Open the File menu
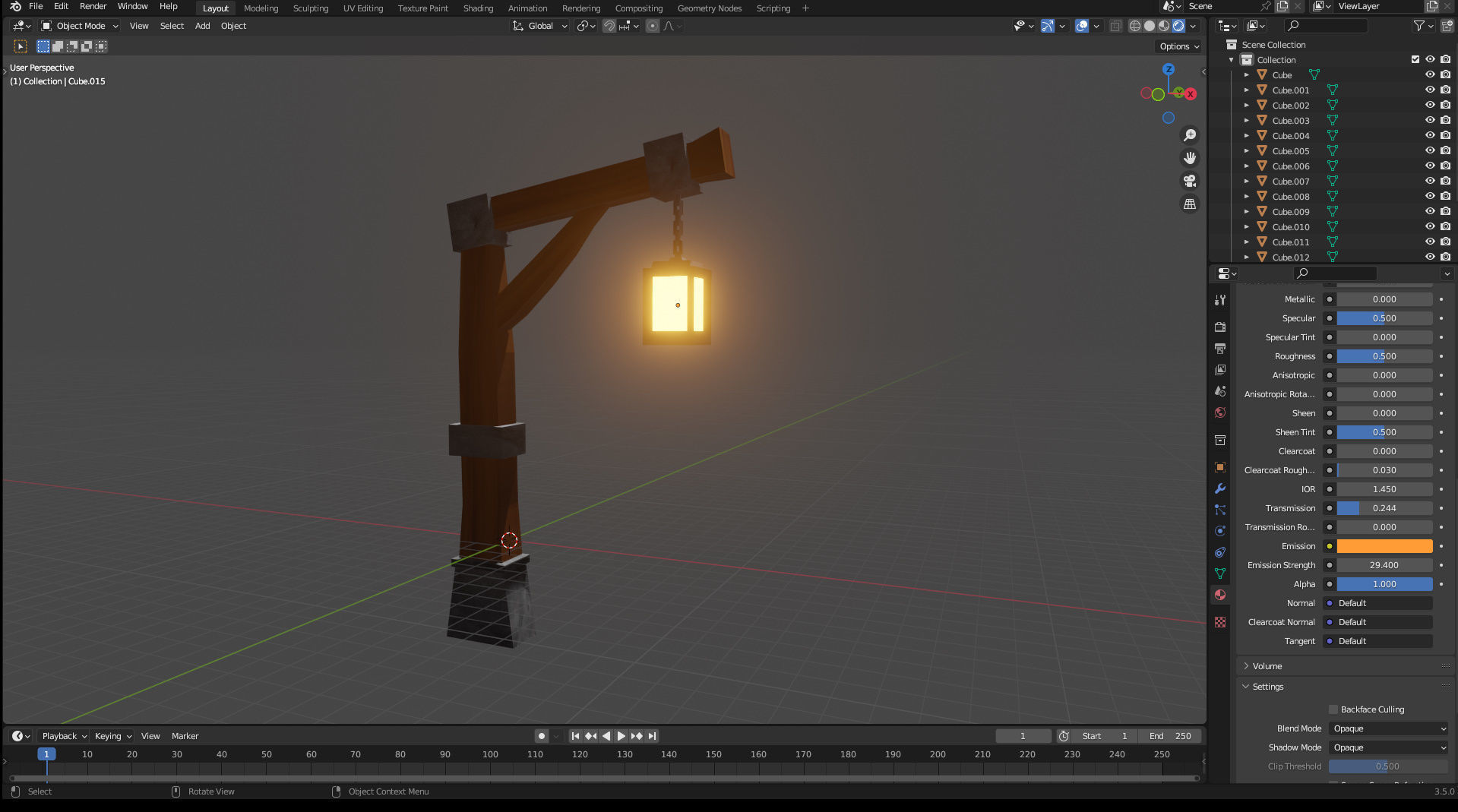1458x812 pixels. (x=36, y=6)
